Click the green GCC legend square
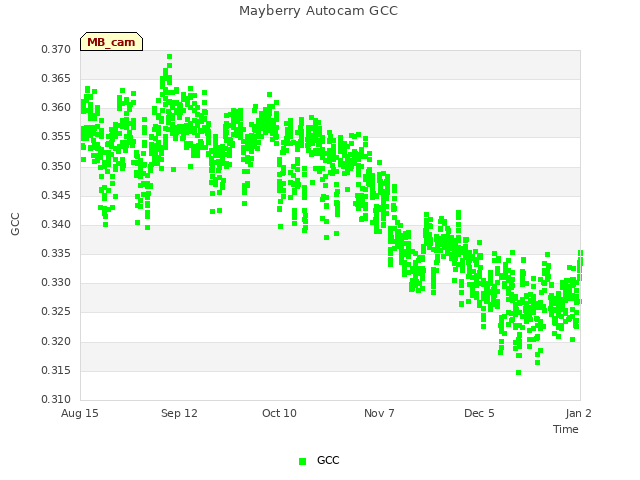 pos(302,461)
